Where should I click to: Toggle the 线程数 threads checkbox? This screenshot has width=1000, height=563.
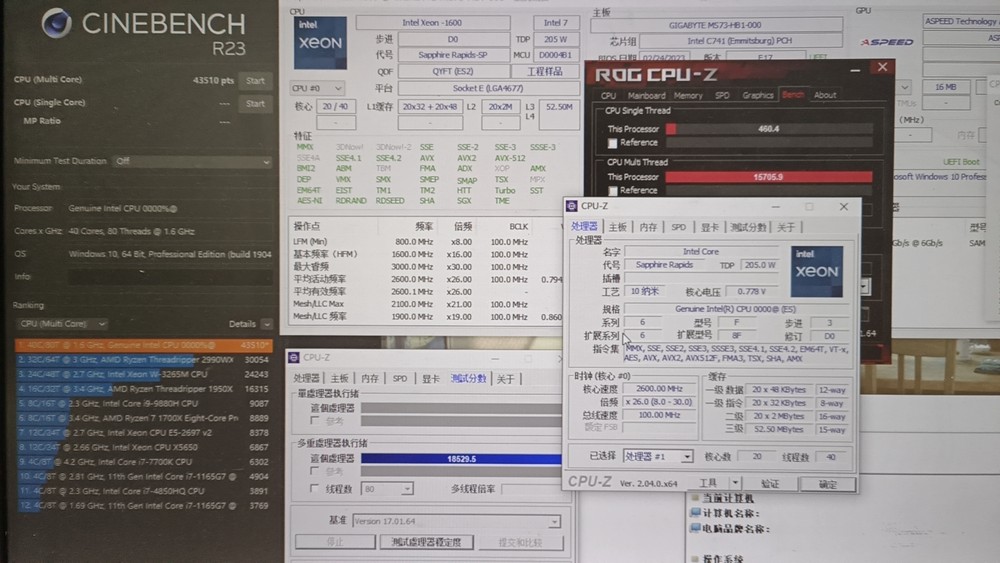pos(314,488)
